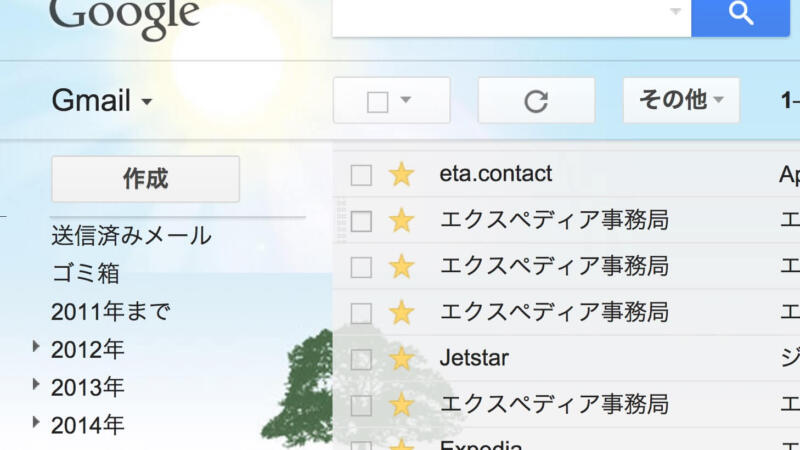The height and width of the screenshot is (450, 800).
Task: Open the 2013年 label
Action: pyautogui.click(x=88, y=387)
